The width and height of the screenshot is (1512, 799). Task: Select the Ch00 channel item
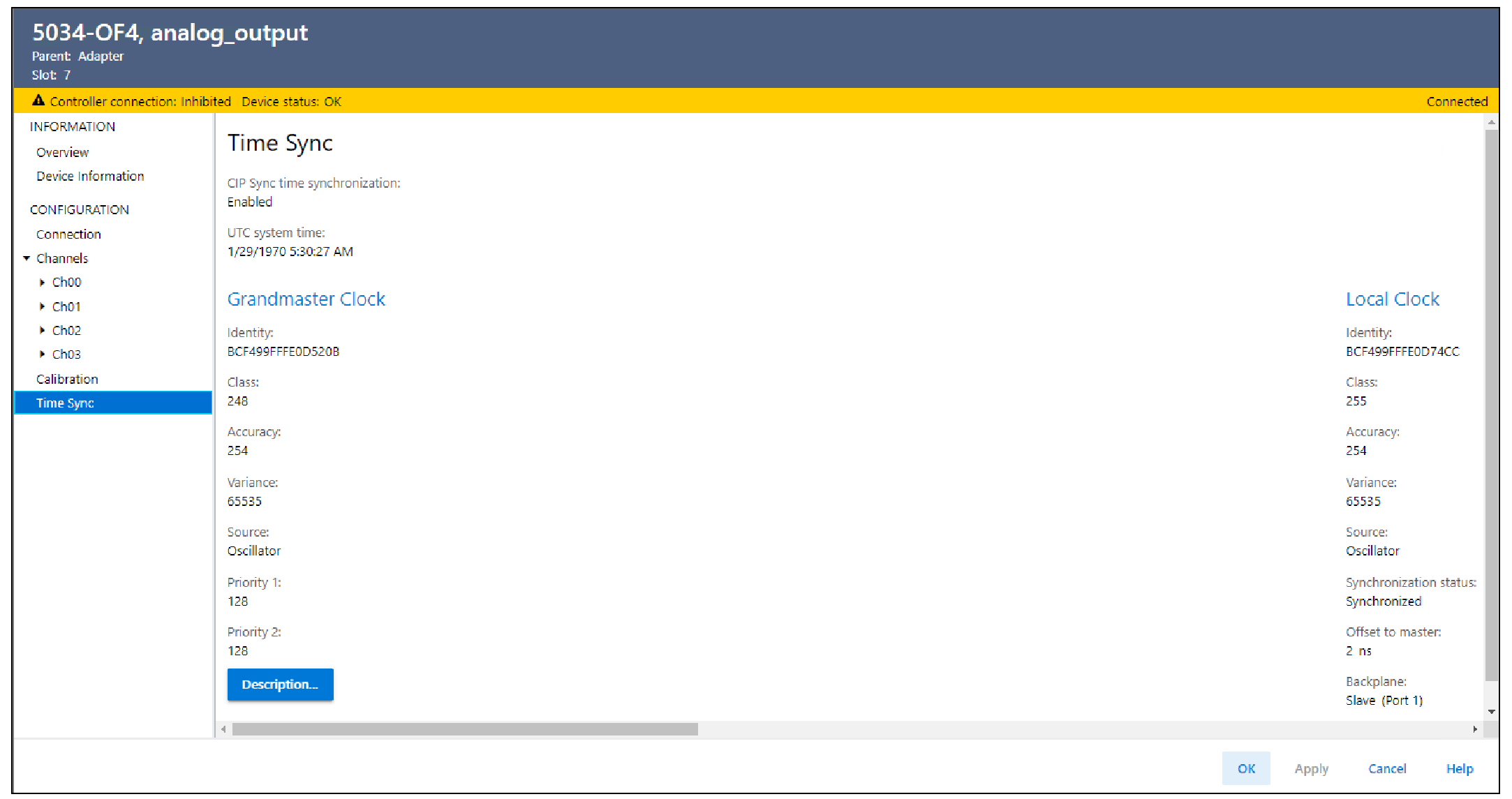(x=66, y=283)
